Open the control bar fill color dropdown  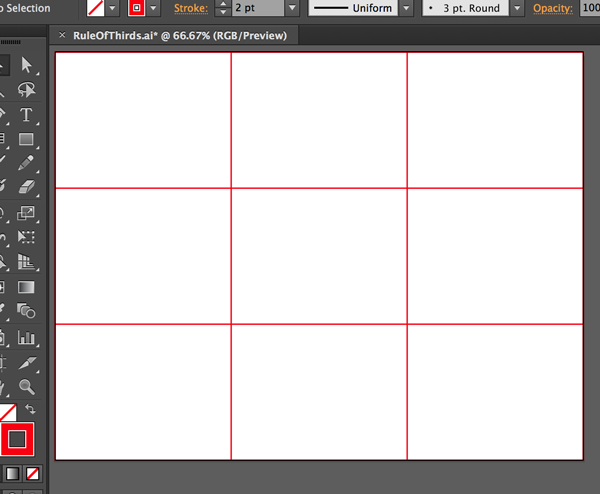point(112,8)
